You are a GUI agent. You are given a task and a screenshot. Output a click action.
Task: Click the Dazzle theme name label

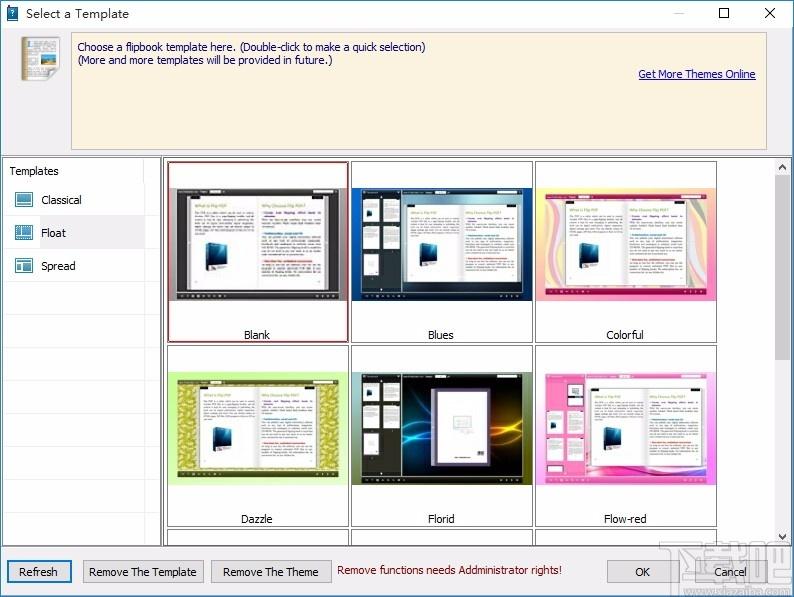tap(257, 519)
